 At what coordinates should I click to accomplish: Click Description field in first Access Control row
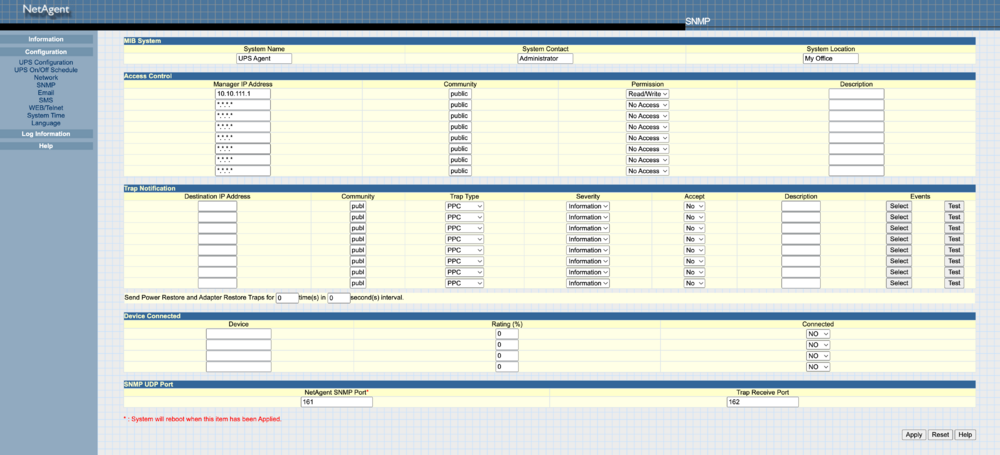[x=857, y=94]
